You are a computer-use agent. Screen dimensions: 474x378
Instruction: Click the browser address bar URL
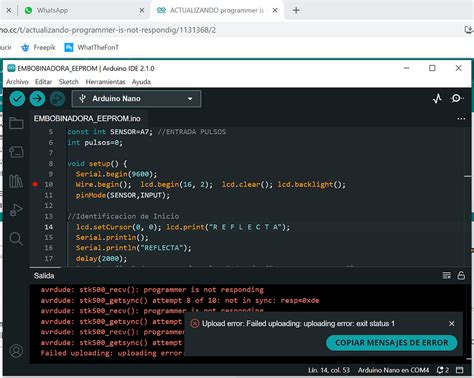click(108, 30)
